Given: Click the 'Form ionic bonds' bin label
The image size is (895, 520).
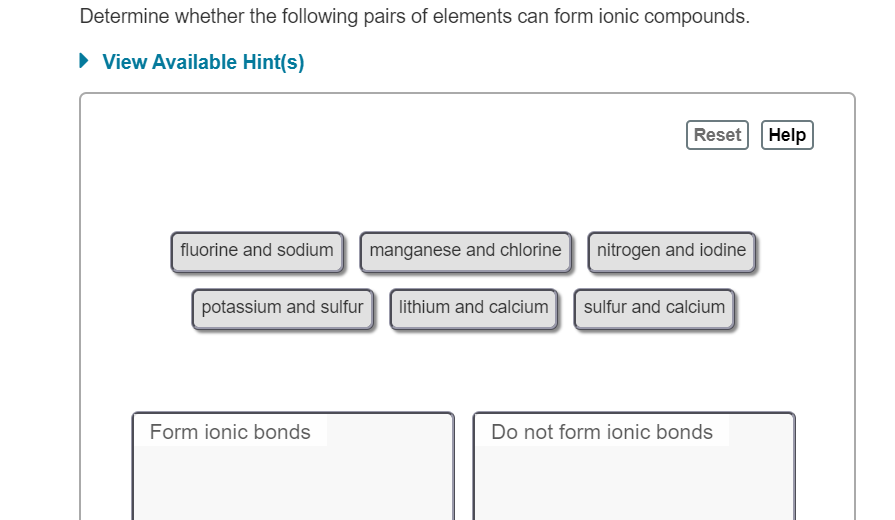Looking at the screenshot, I should pos(230,432).
